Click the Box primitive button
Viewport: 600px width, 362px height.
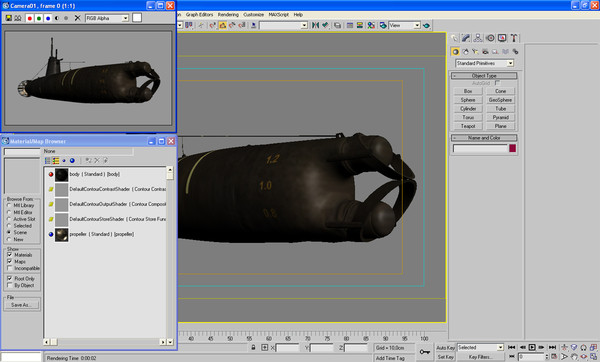(468, 91)
